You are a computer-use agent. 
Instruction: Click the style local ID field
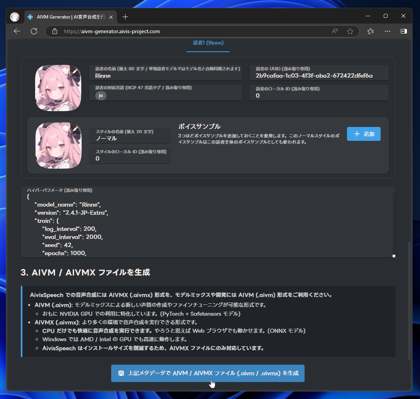tap(130, 156)
